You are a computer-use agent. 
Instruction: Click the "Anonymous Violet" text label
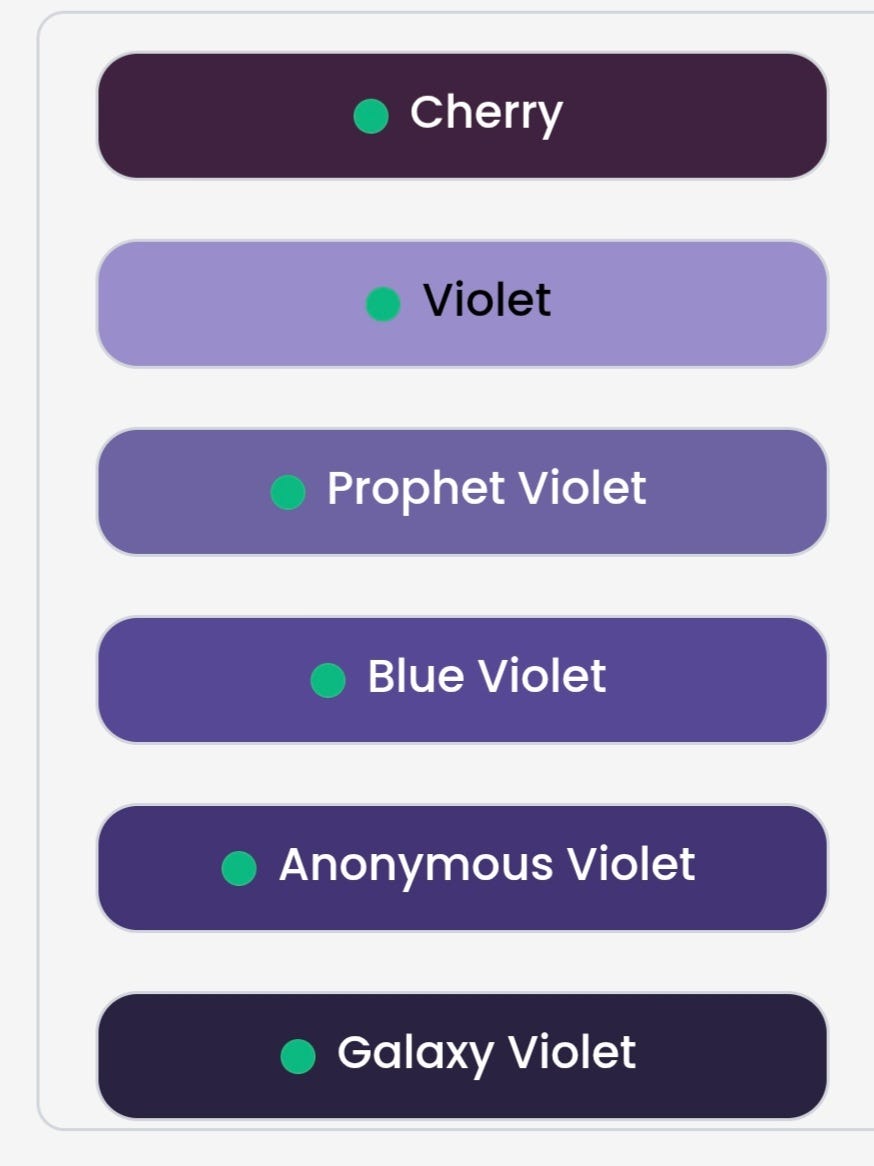click(487, 865)
